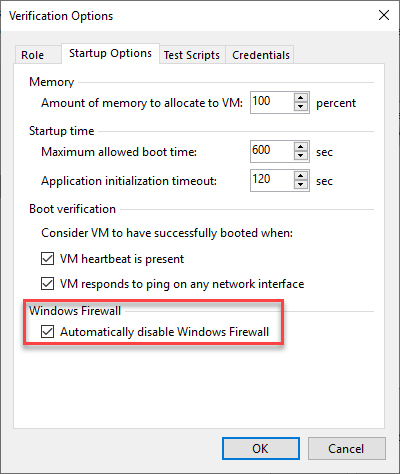The width and height of the screenshot is (400, 474).
Task: Focus the maximum boot time field
Action: point(272,151)
